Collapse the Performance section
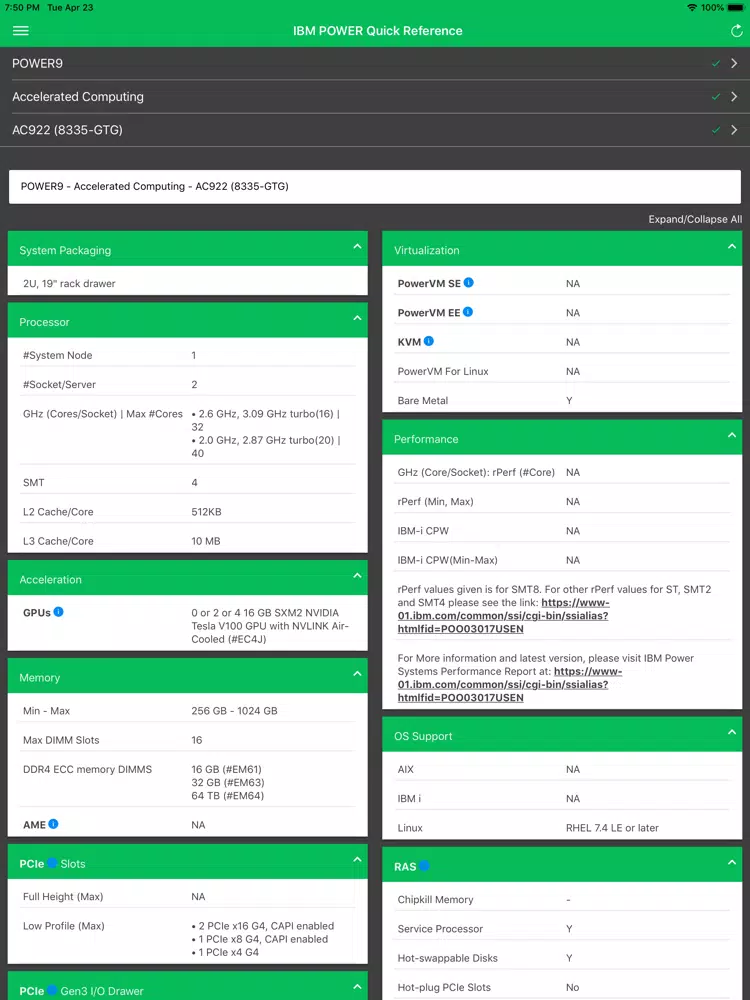Image resolution: width=750 pixels, height=1000 pixels. coord(732,436)
